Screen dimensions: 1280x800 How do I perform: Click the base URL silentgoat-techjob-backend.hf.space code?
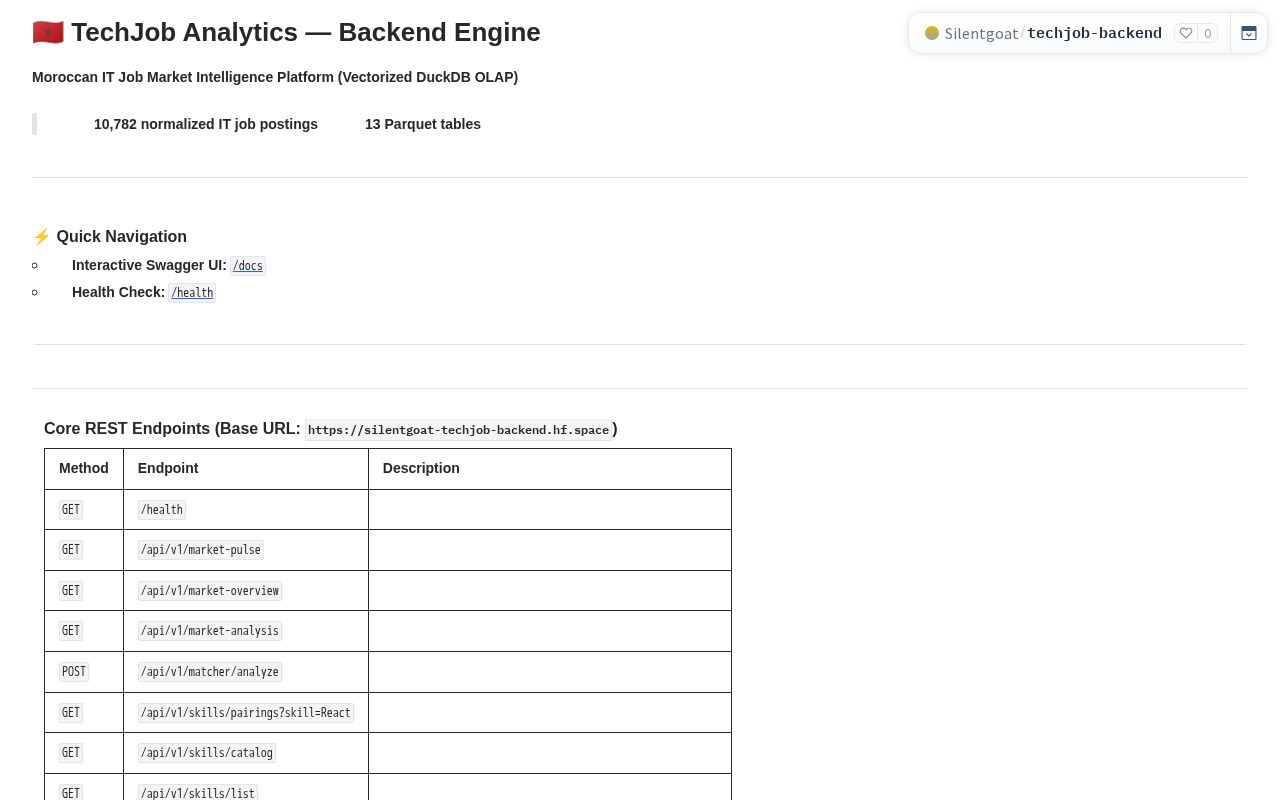click(x=458, y=430)
